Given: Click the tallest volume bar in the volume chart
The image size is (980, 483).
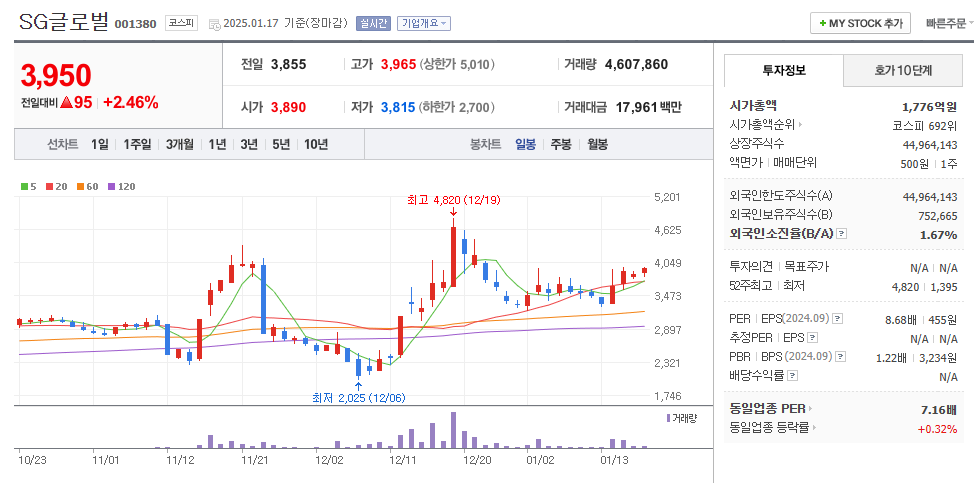Looking at the screenshot, I should tap(453, 429).
